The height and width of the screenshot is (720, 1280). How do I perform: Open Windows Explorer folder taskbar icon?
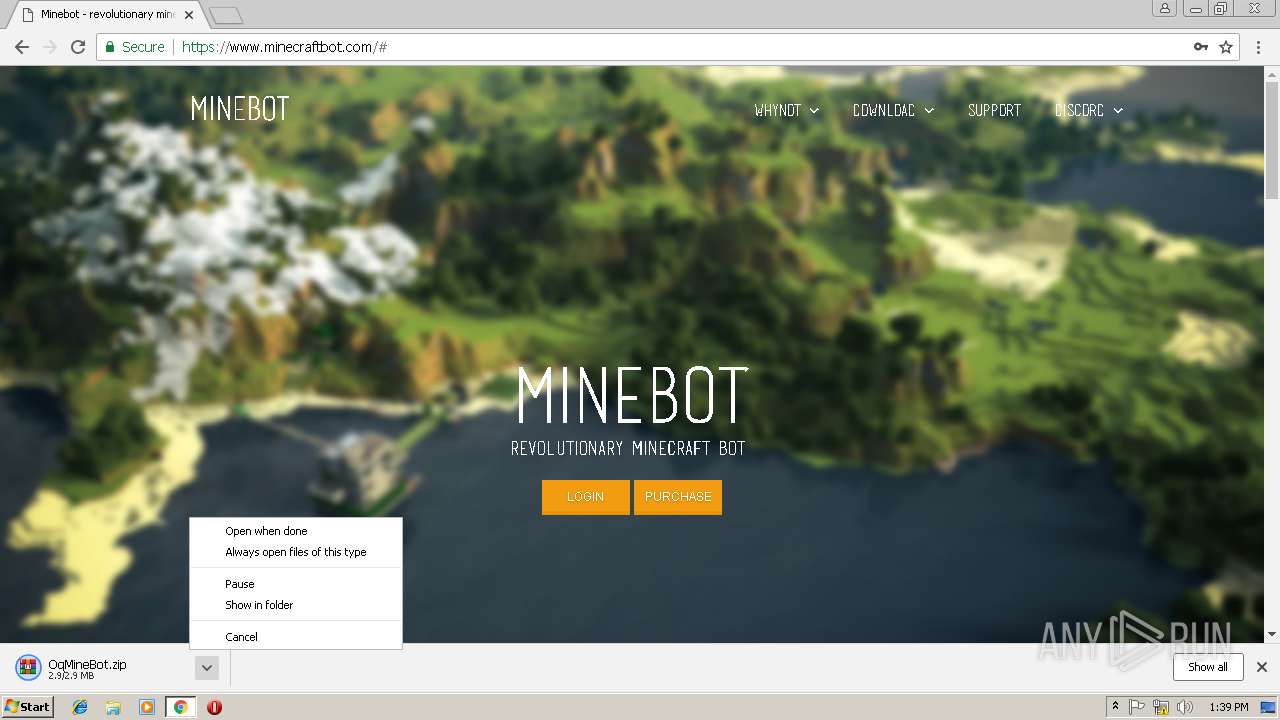pos(113,707)
